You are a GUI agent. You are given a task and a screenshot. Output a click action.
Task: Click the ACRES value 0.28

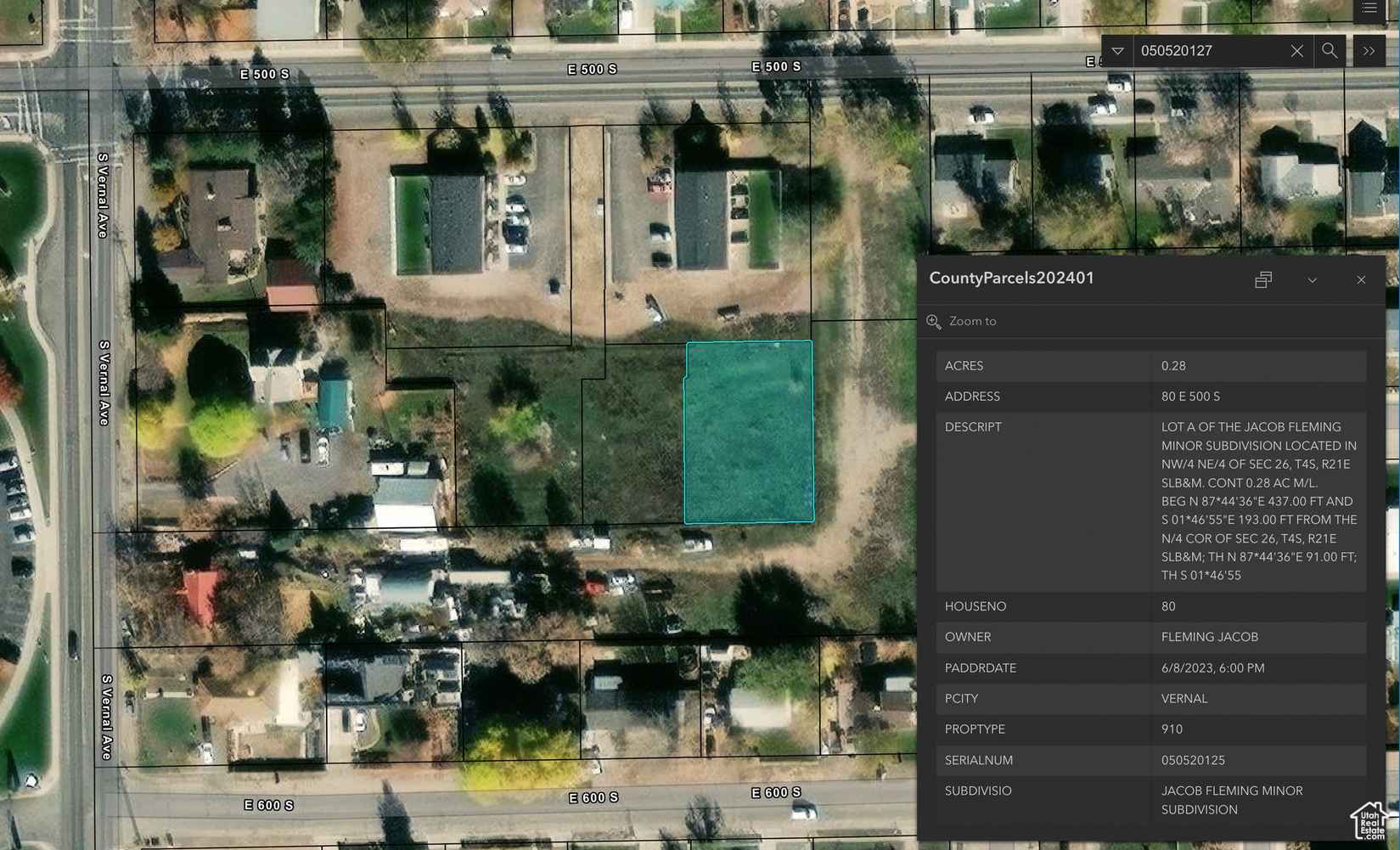click(x=1173, y=366)
